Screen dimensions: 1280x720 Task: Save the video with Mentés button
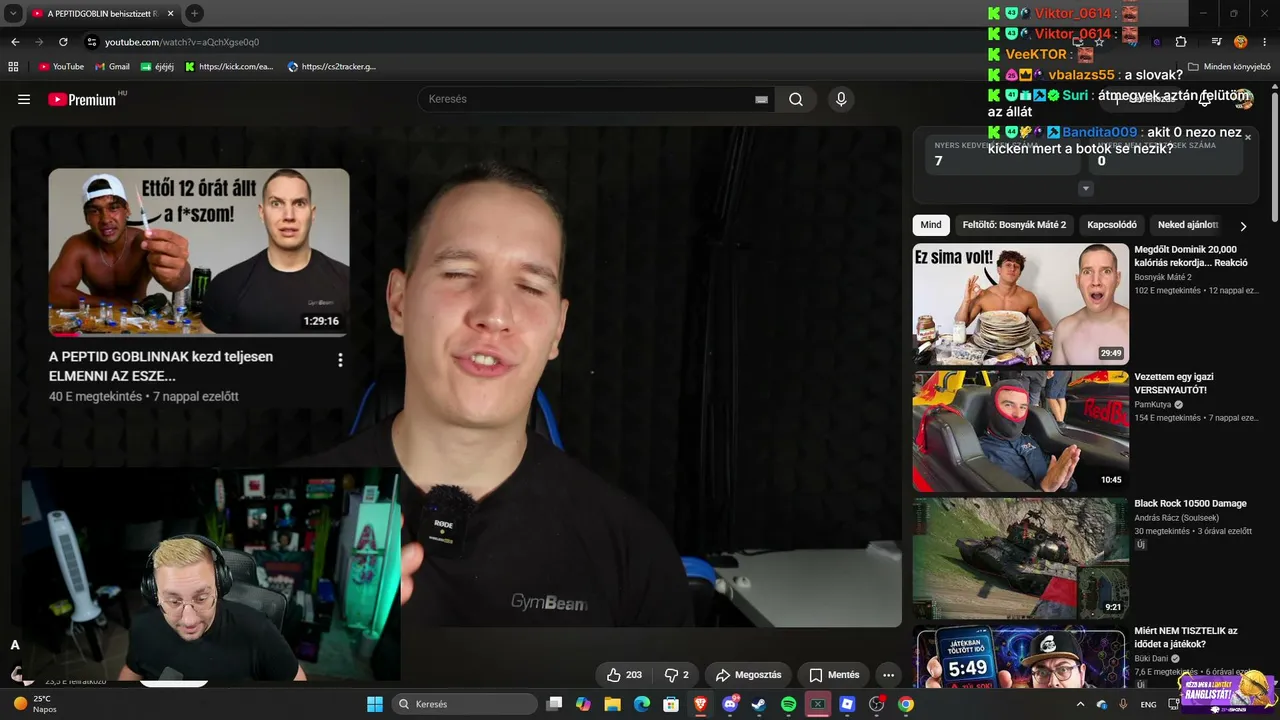pos(834,675)
